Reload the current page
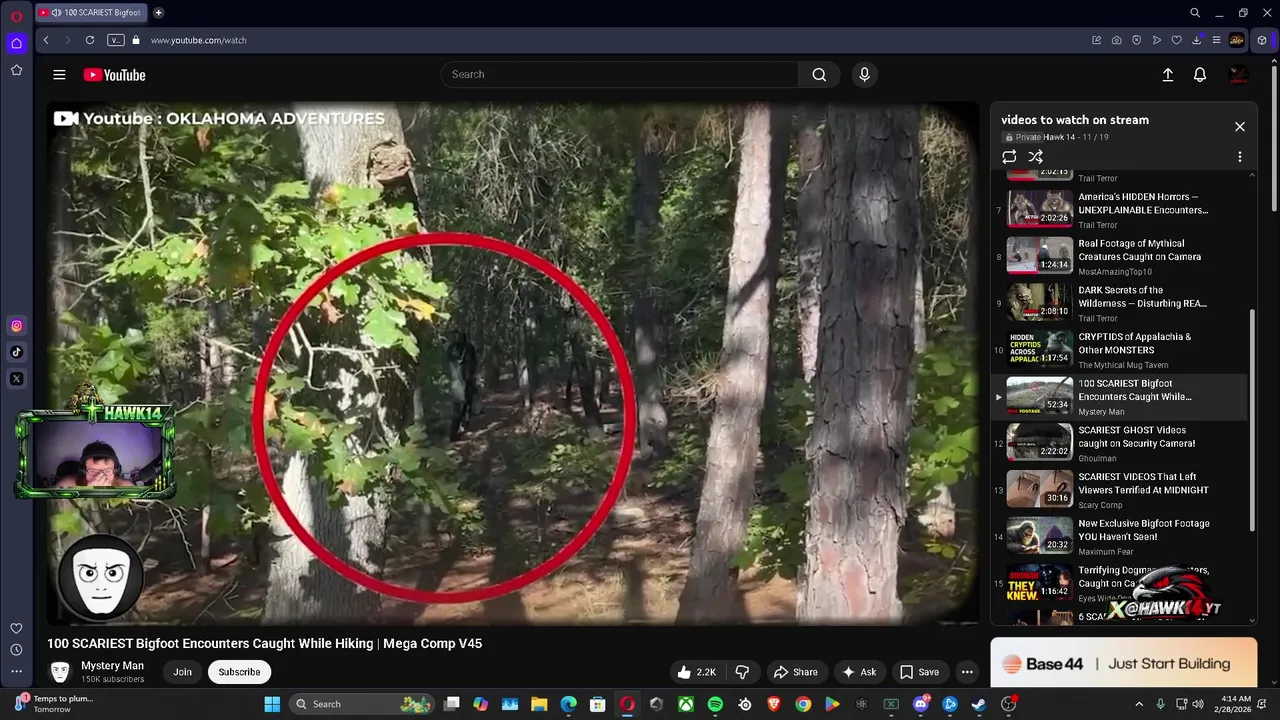Viewport: 1280px width, 720px height. pos(90,40)
